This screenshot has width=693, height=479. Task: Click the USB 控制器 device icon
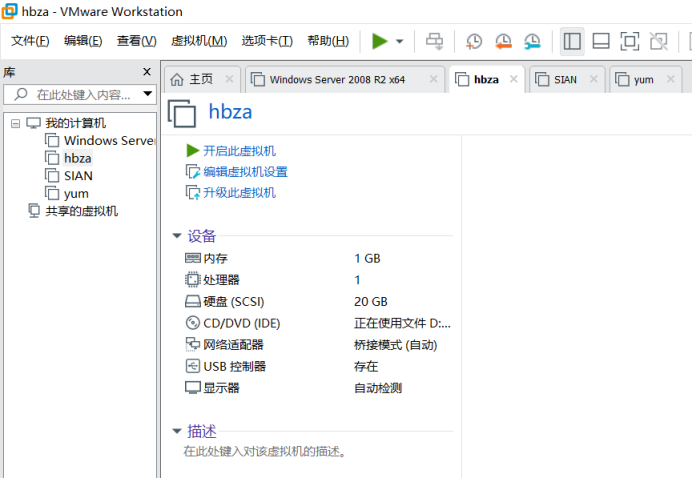coord(193,366)
